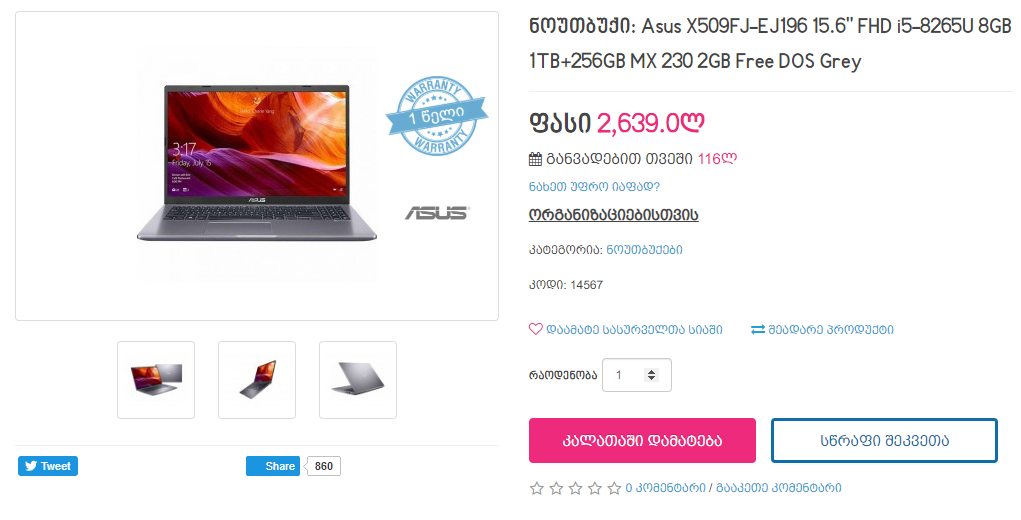Select the first laptop thumbnail
1021x520 pixels.
pos(156,380)
